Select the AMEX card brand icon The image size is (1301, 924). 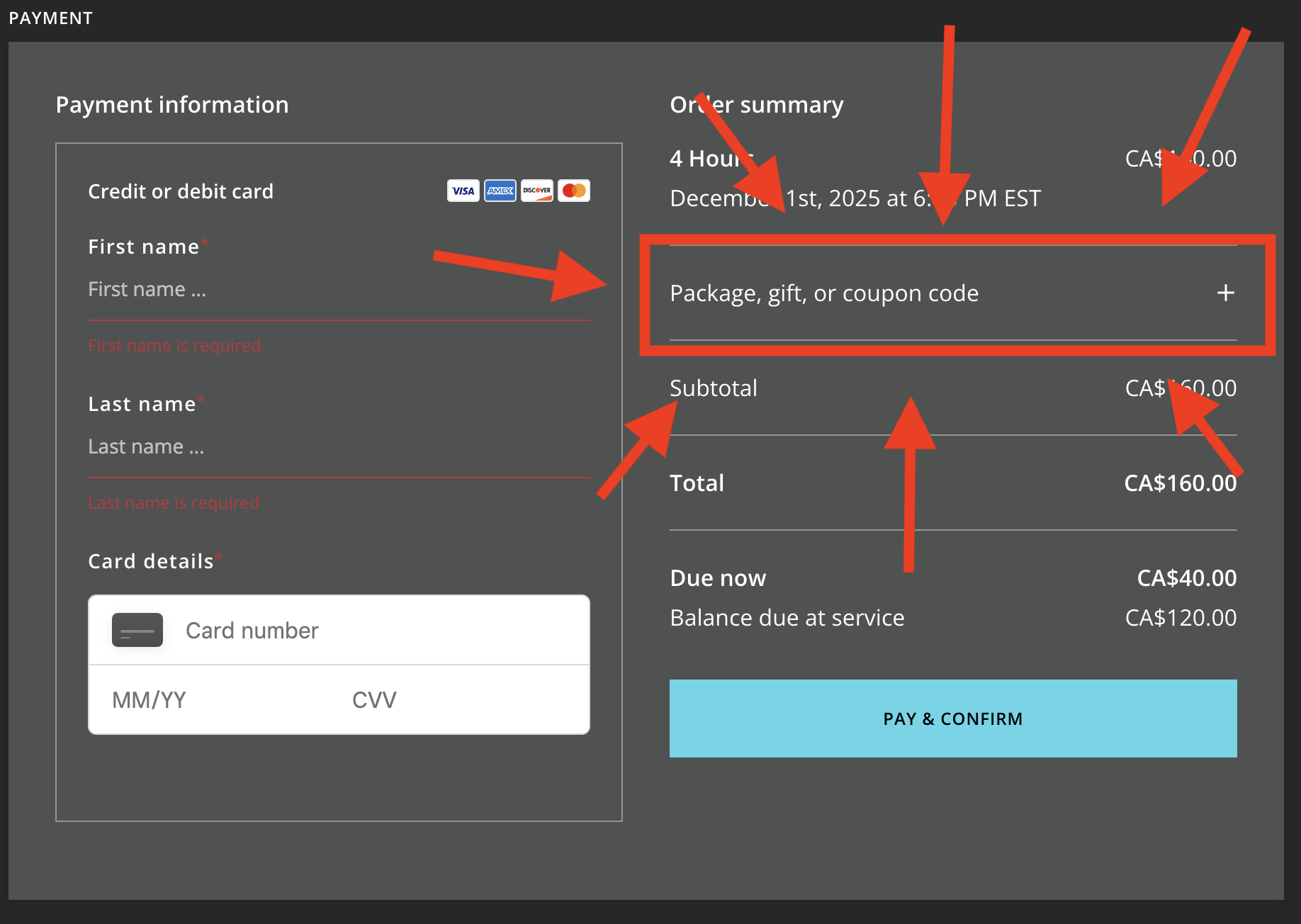[500, 191]
